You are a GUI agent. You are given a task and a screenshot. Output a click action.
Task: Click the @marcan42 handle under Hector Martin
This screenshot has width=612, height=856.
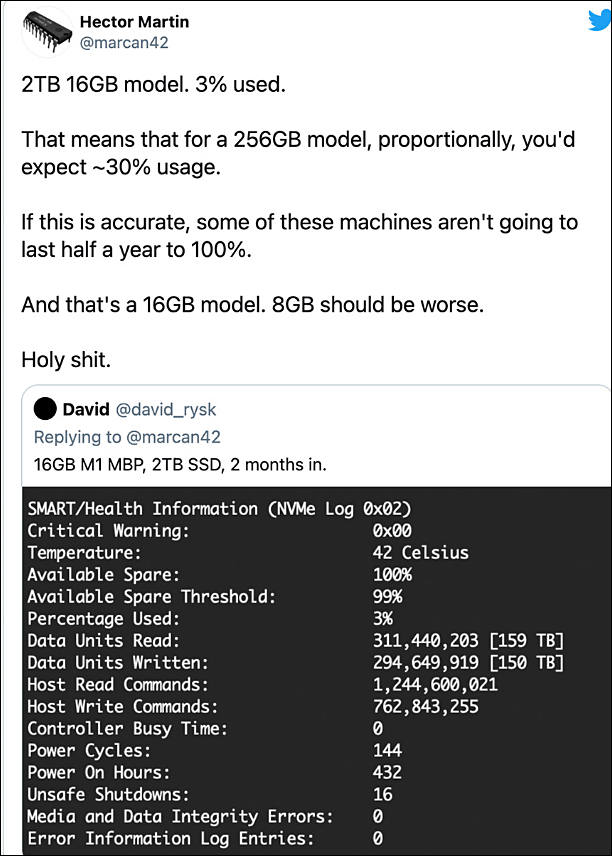[124, 43]
